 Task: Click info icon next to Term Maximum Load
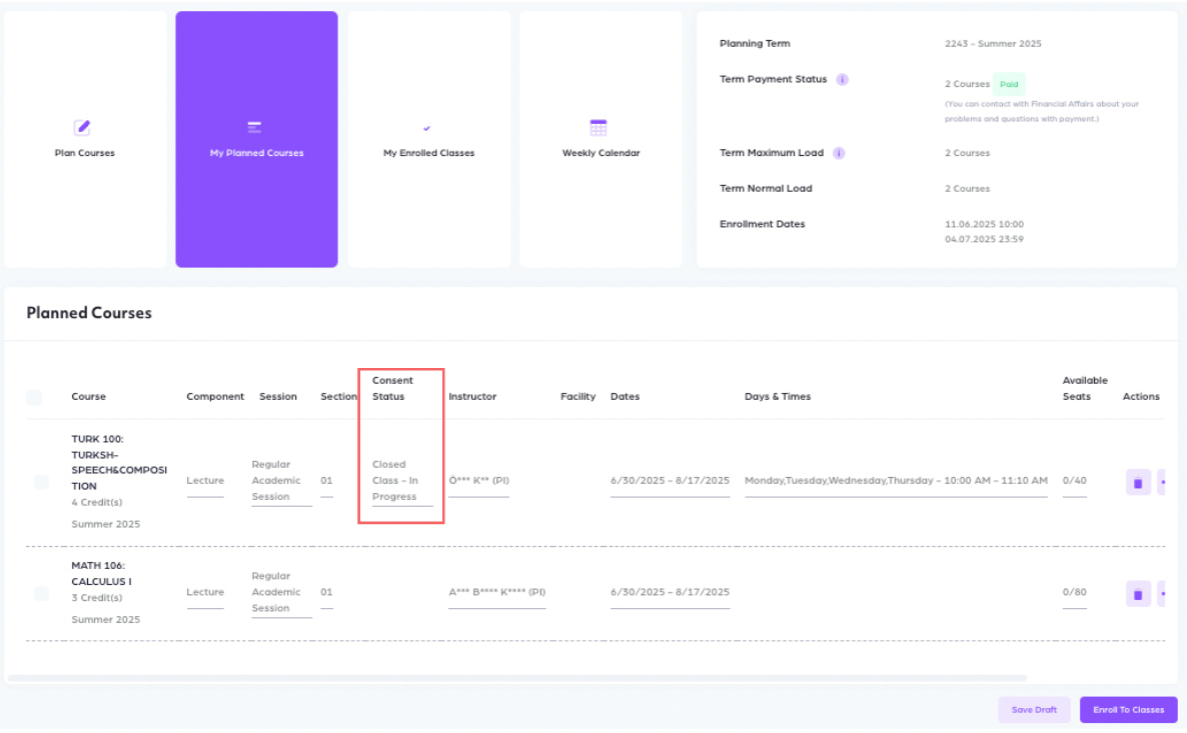pos(839,153)
